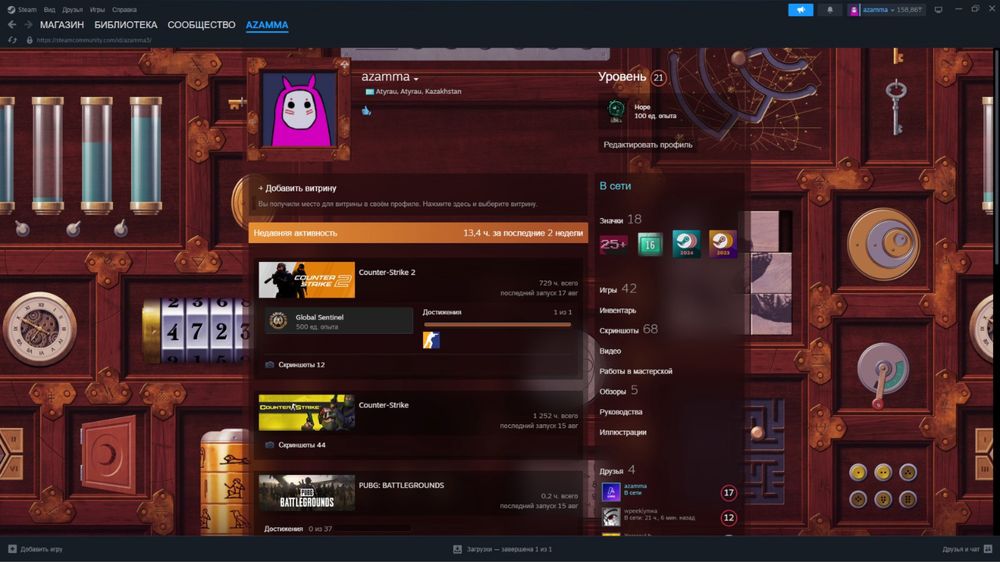Click Достижения 0 из 37 for PUBG
Screen dimensions: 1000x562
[298, 529]
